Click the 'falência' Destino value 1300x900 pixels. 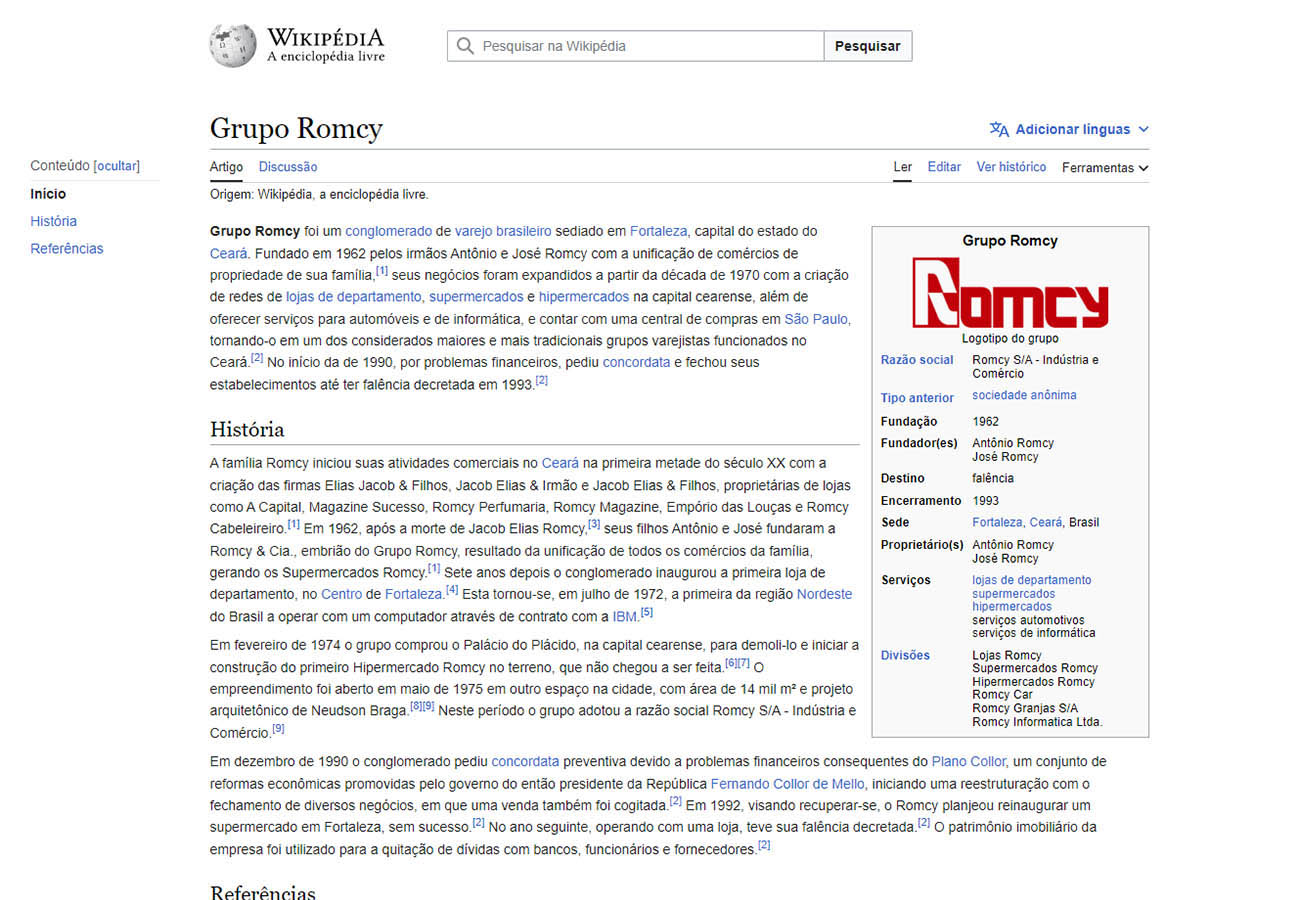click(x=993, y=479)
